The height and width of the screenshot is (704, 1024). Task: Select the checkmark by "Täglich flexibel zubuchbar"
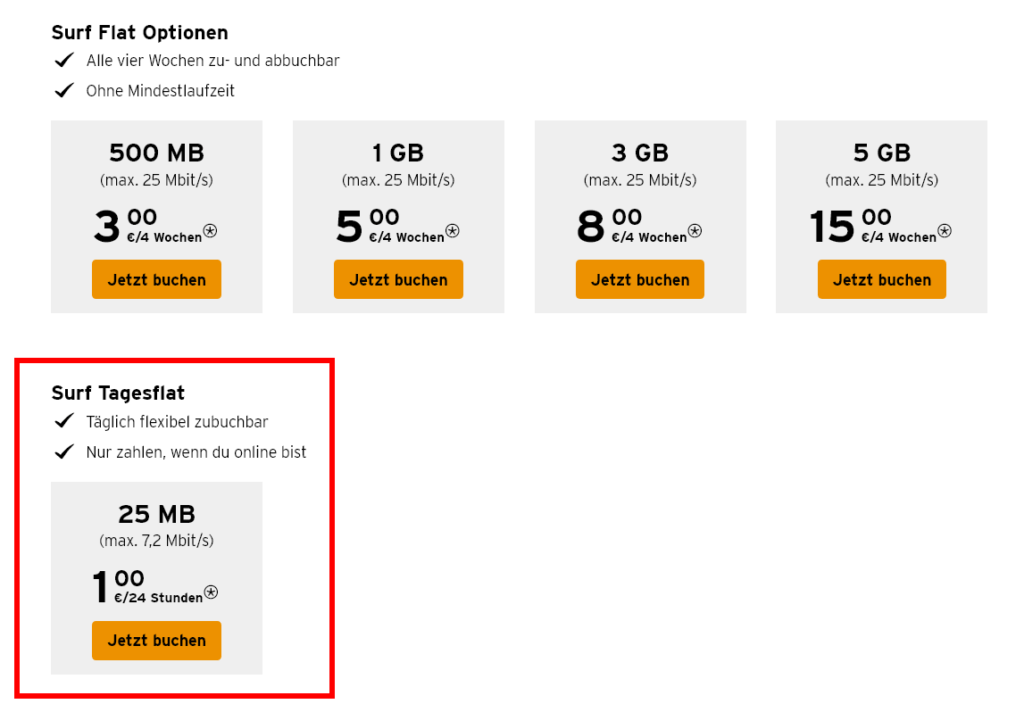(x=65, y=422)
